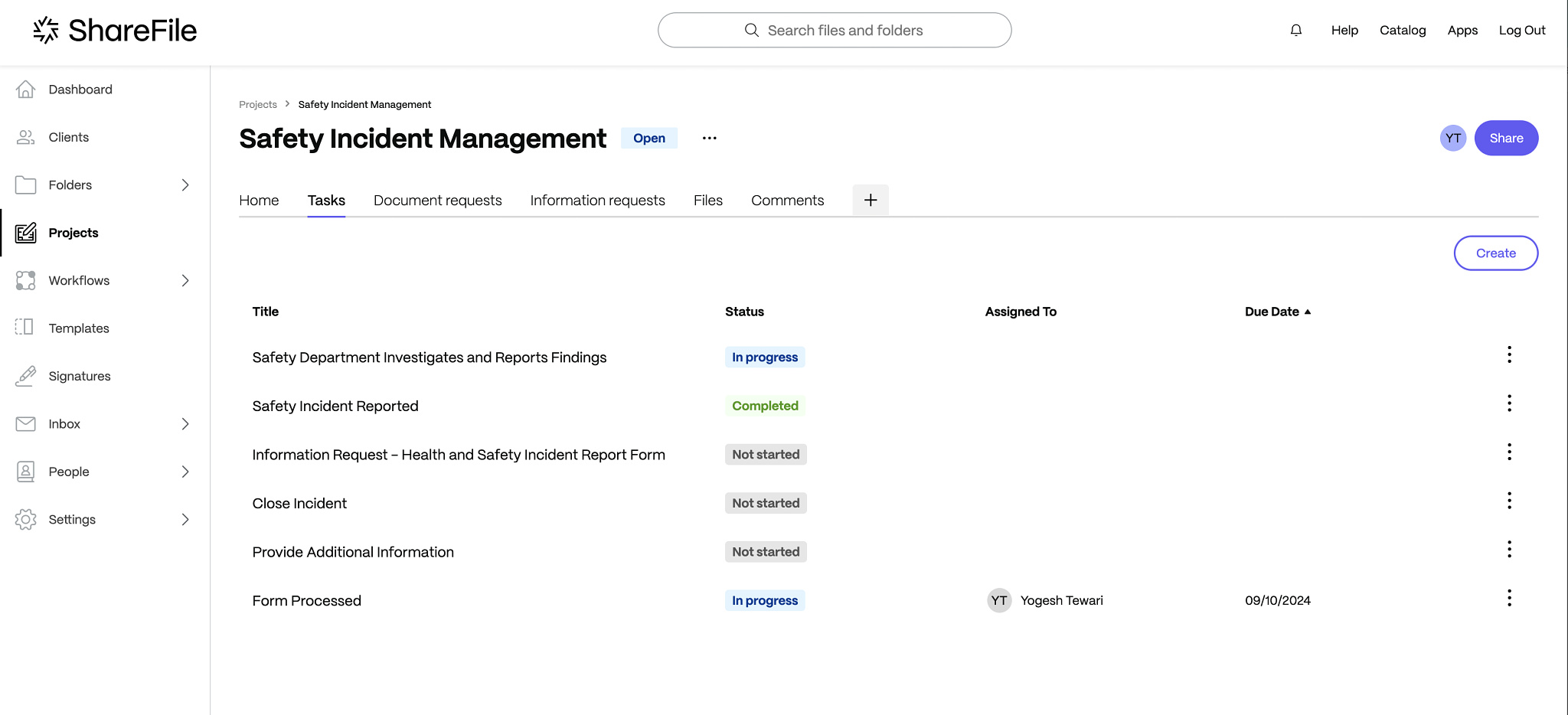This screenshot has height=715, width=1568.
Task: Open row menu for Close Incident task
Action: click(x=1508, y=501)
